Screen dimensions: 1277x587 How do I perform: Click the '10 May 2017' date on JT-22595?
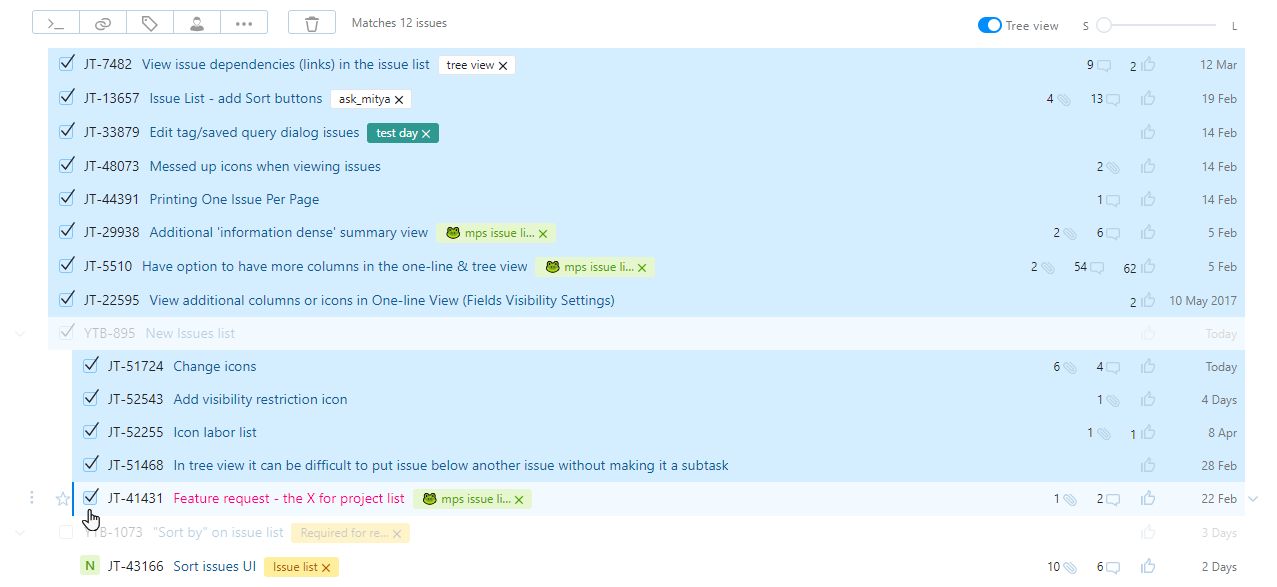tap(1203, 300)
